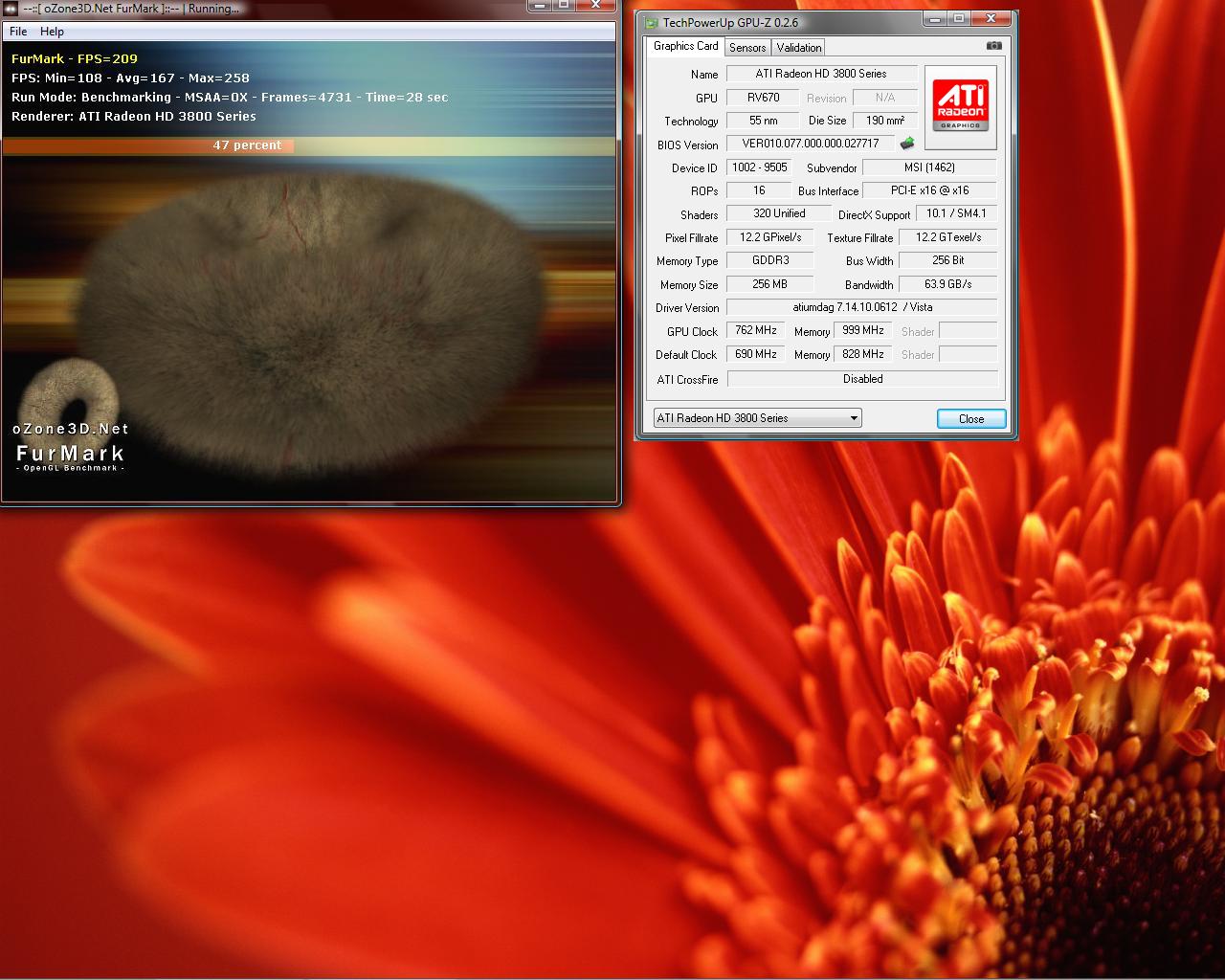Click the Bandwidth field 63.9 GB/s

click(948, 284)
